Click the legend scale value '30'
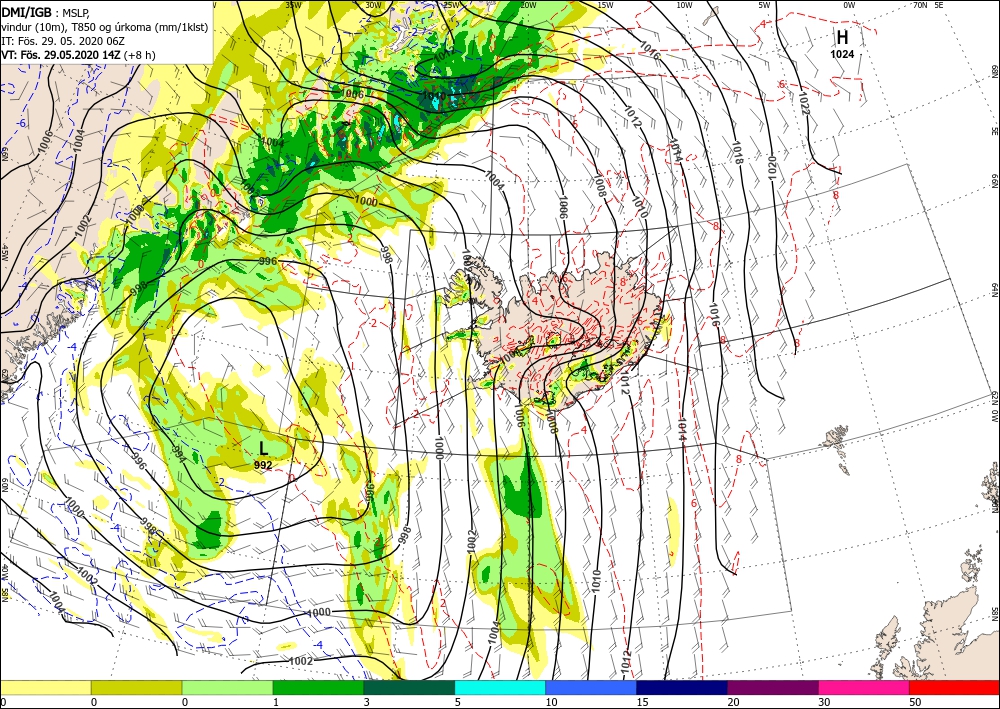 pyautogui.click(x=824, y=702)
